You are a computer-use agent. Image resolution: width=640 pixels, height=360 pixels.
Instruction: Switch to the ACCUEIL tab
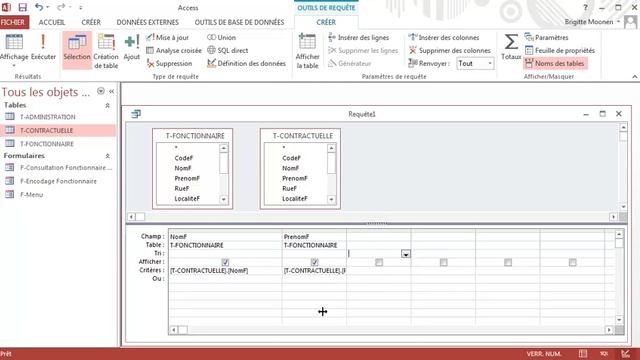click(x=52, y=22)
